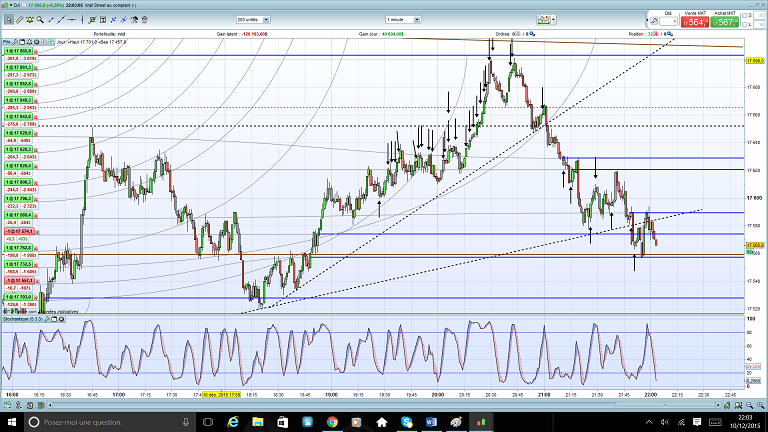Screen dimensions: 768x432
Task: Click the scrollbar left arrow
Action: [x=50, y=405]
